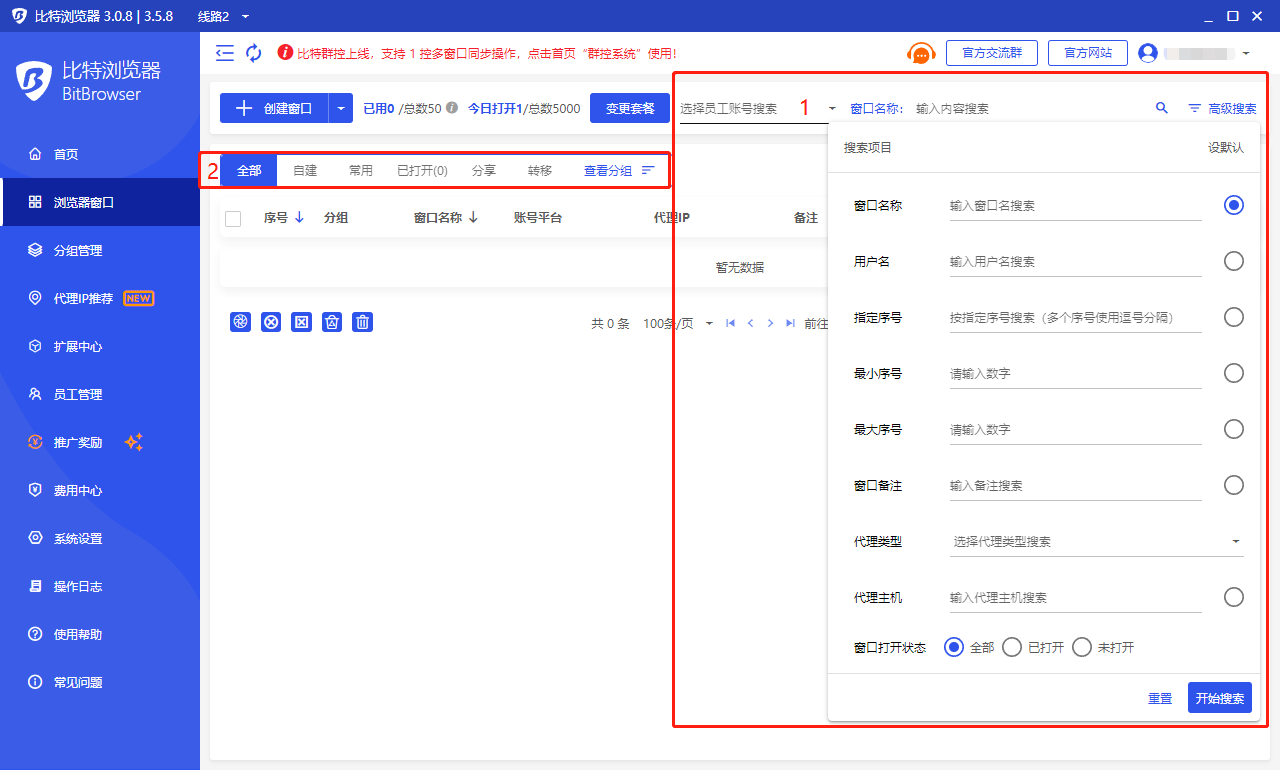Click the 开始搜索 button
1280x770 pixels.
pyautogui.click(x=1220, y=698)
